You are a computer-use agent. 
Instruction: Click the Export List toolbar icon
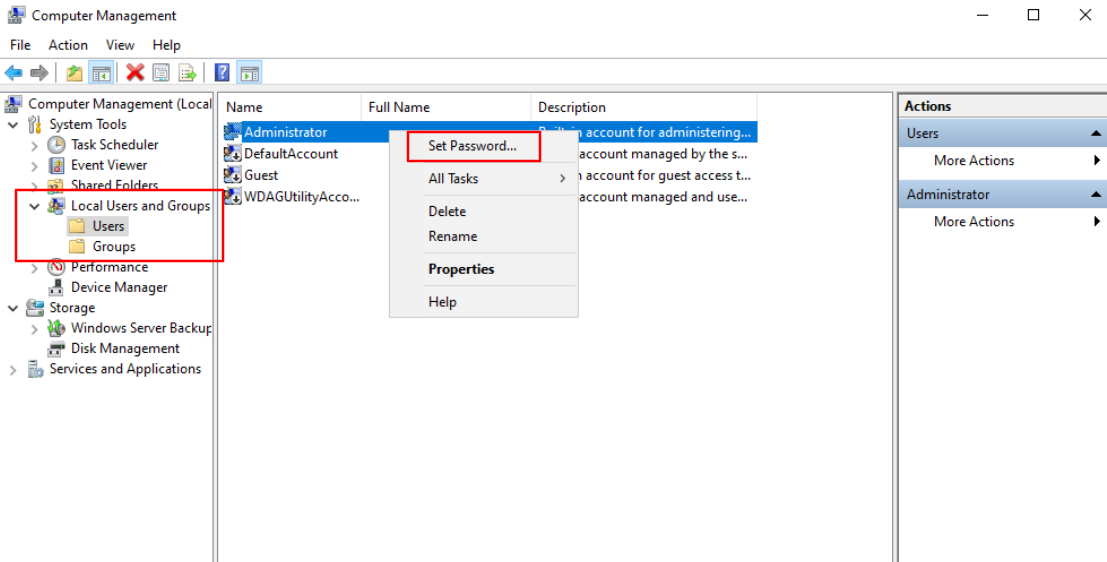tap(187, 73)
